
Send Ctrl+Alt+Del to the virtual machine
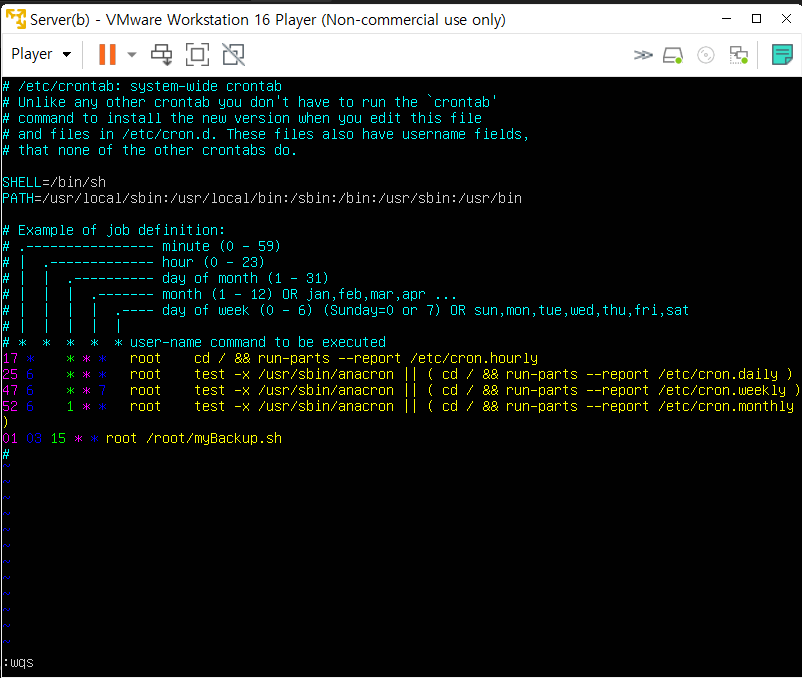pyautogui.click(x=162, y=54)
